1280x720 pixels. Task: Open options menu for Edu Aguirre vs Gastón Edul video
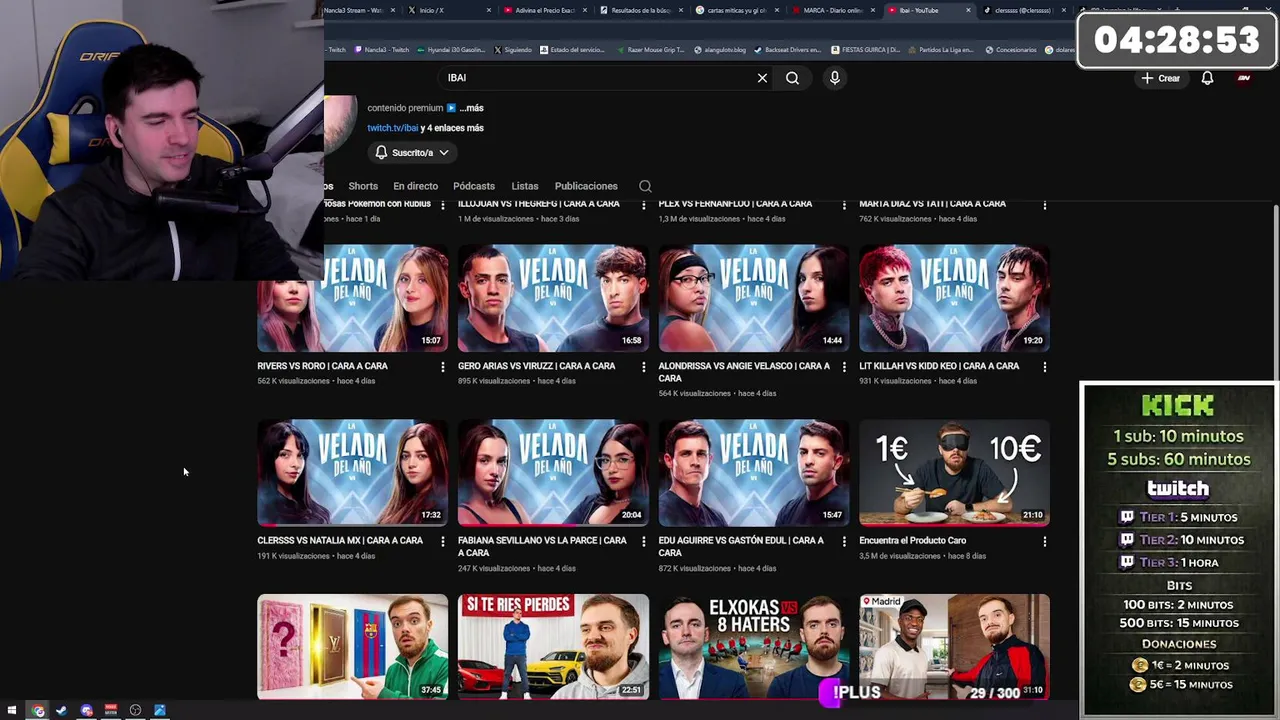844,541
